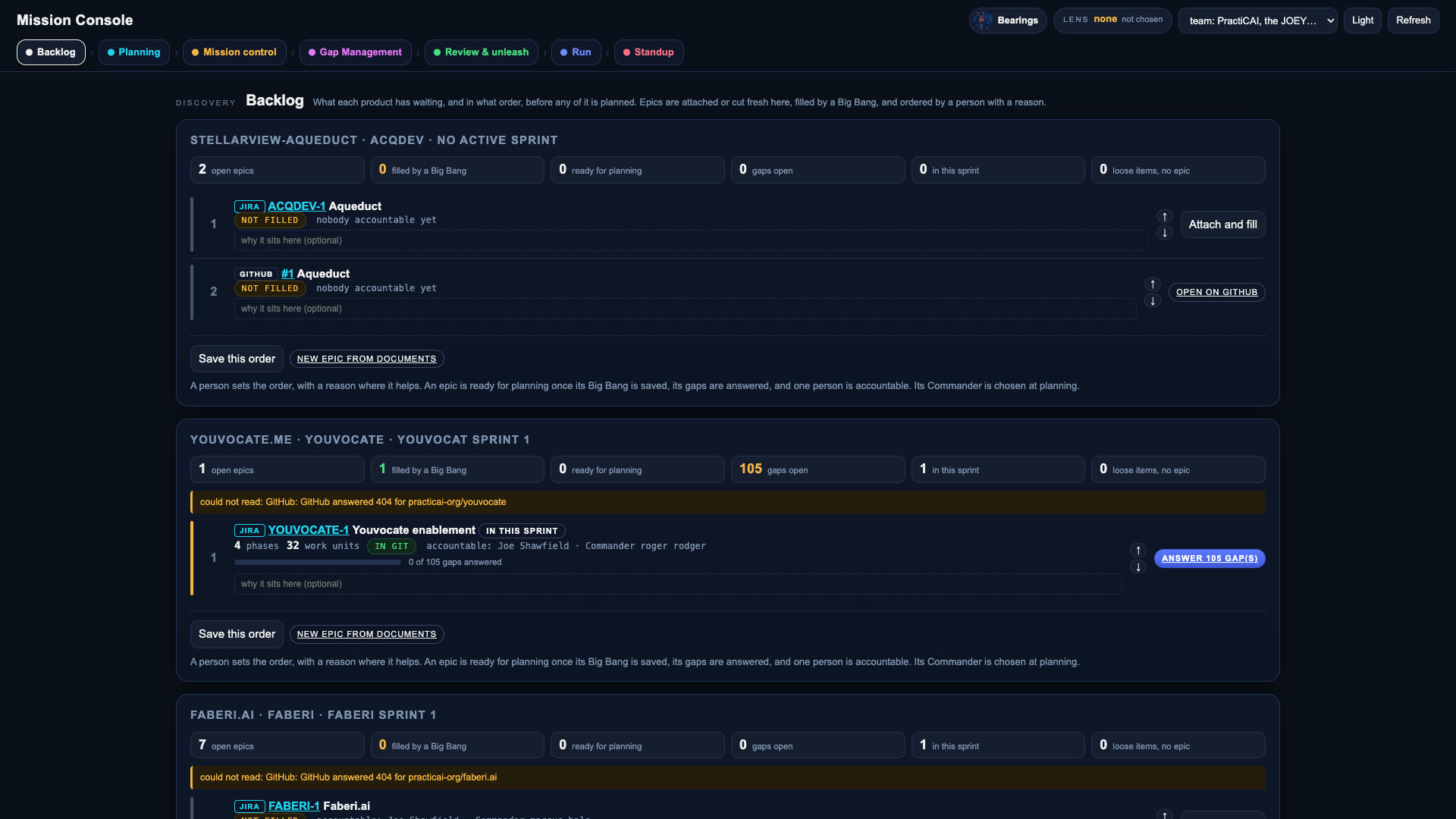
Task: Click the 7 open epics stat in Faberi
Action: coord(277,745)
